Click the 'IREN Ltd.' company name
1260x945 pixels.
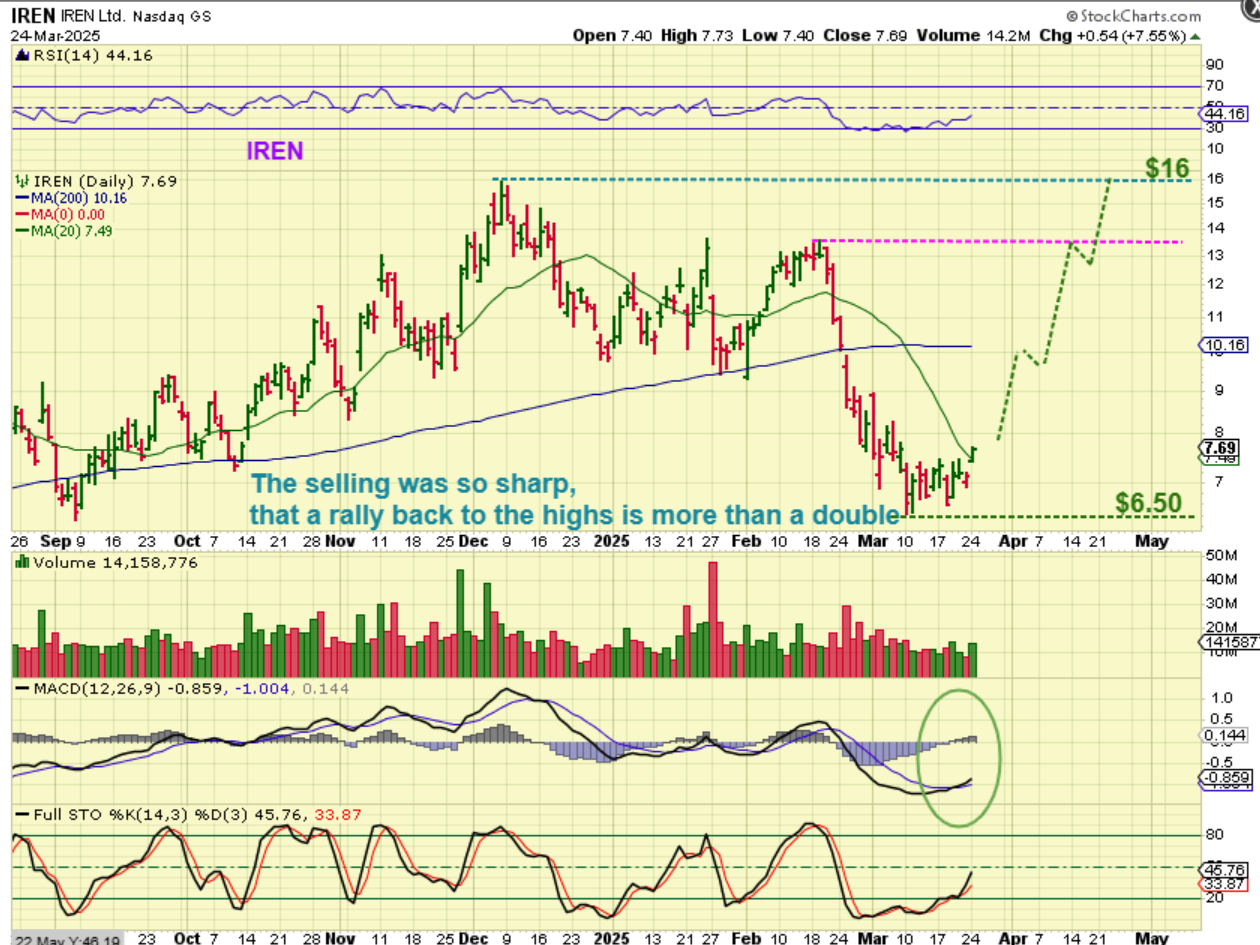tap(92, 17)
